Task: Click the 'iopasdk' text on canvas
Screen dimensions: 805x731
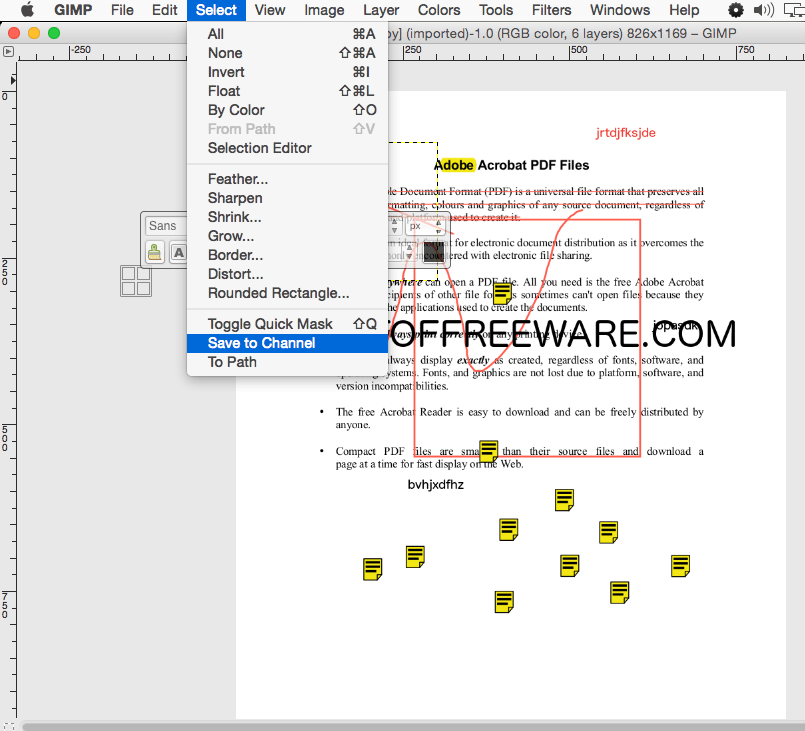Action: point(675,325)
